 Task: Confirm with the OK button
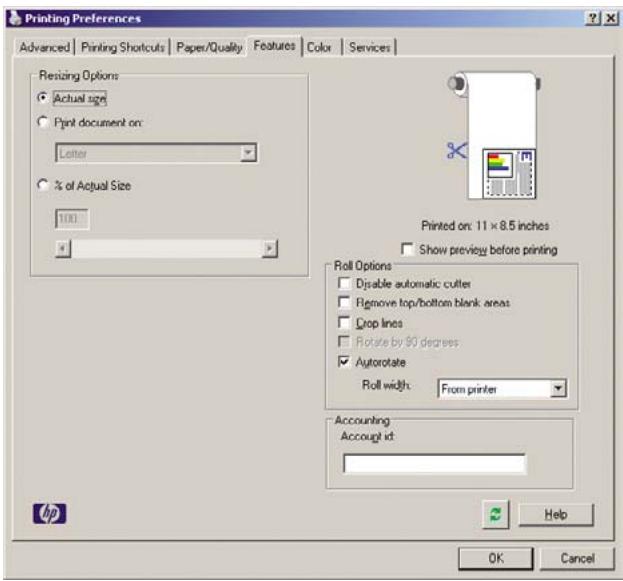(496, 558)
